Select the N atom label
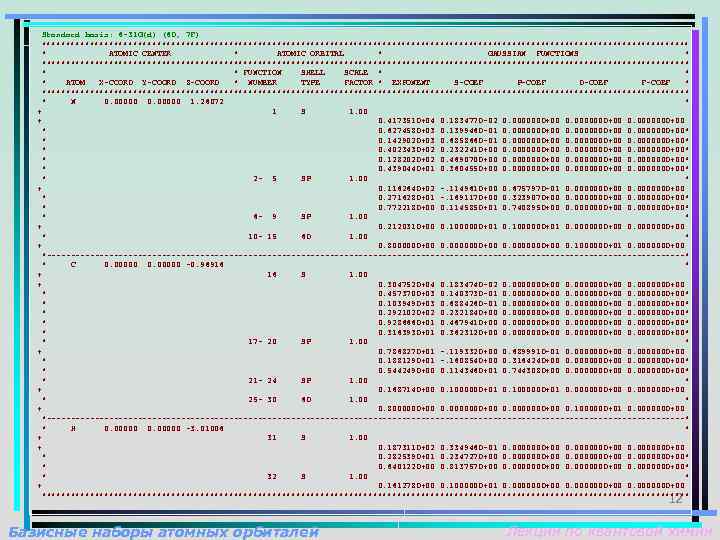Image resolution: width=720 pixels, height=540 pixels. [73, 102]
